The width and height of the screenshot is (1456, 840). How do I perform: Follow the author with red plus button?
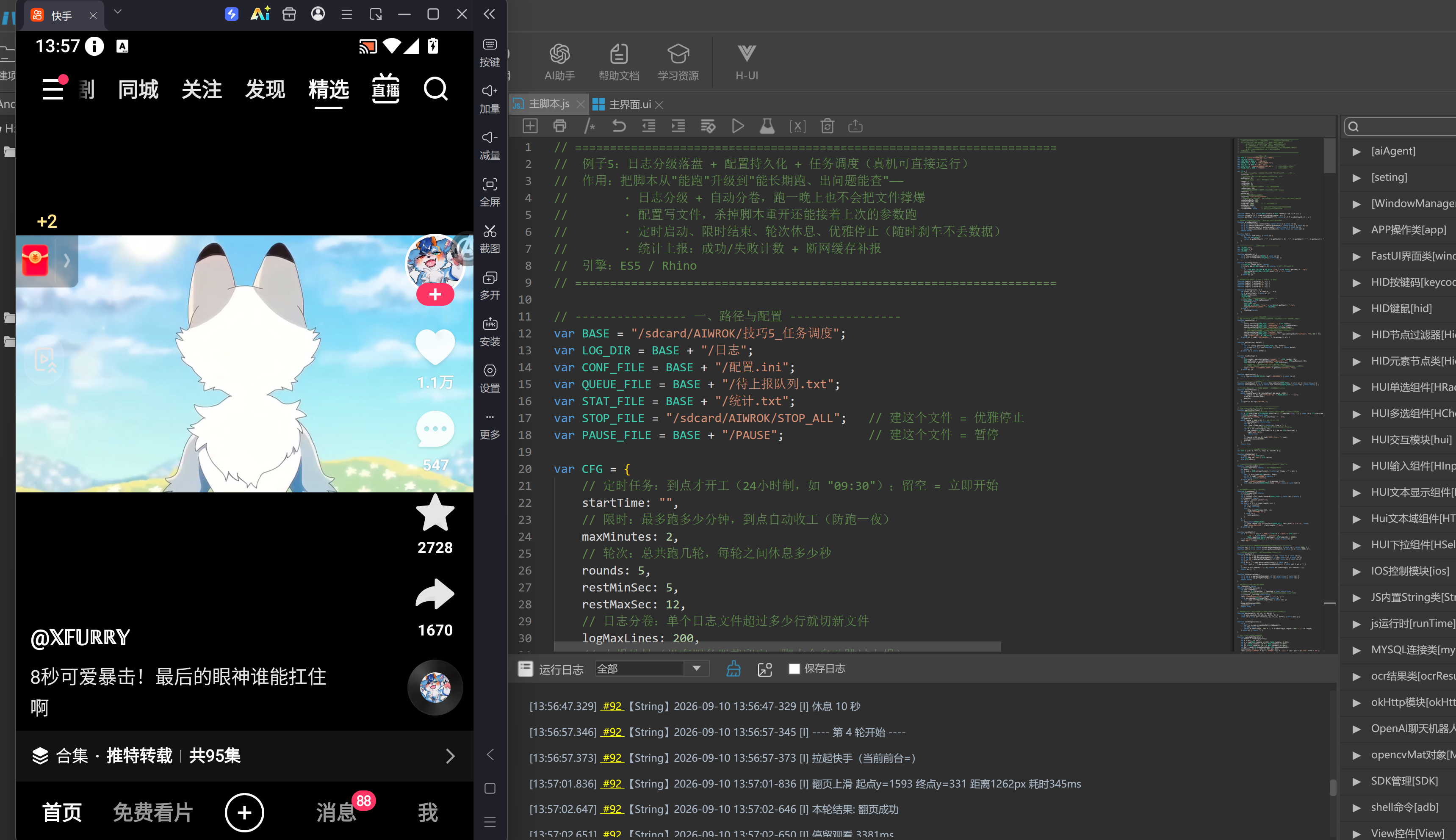[435, 295]
